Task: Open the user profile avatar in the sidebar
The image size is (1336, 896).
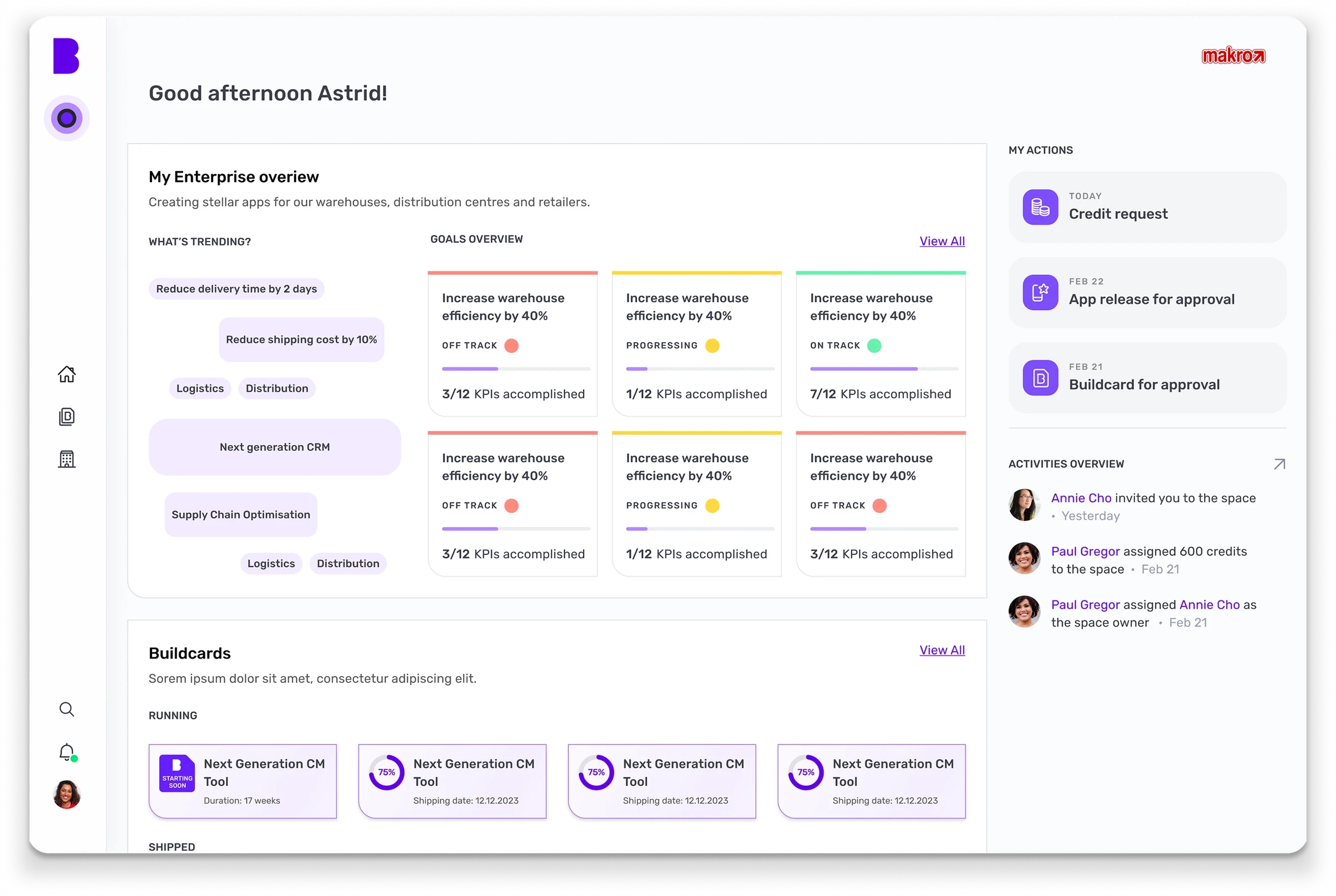Action: coord(67,795)
